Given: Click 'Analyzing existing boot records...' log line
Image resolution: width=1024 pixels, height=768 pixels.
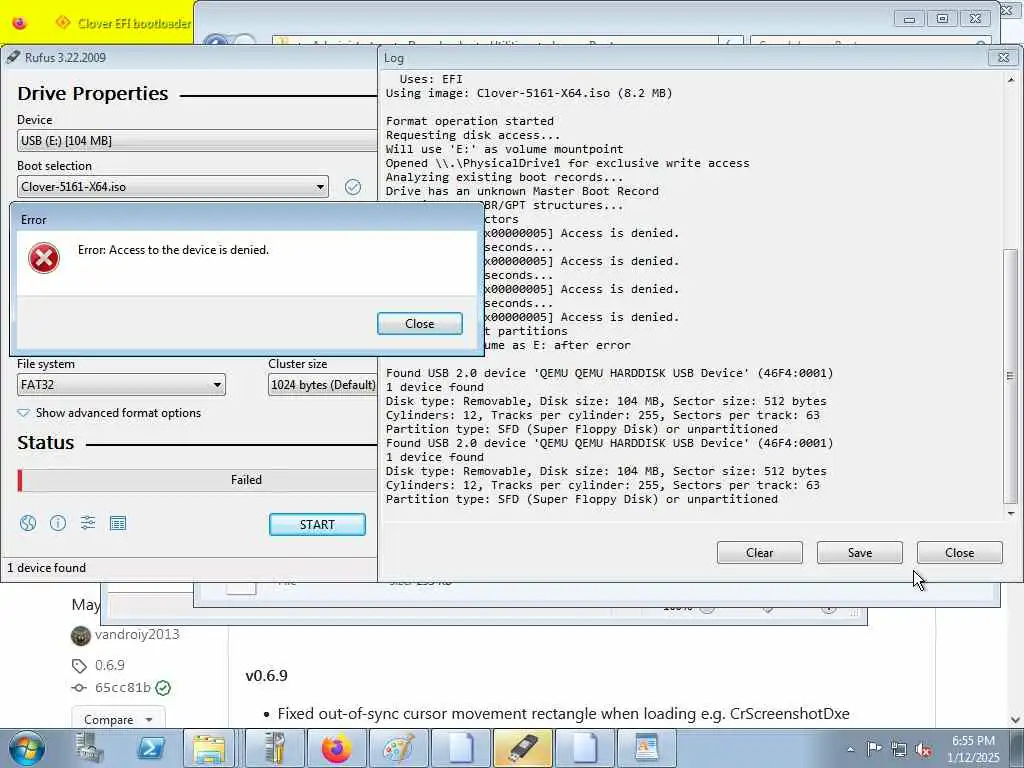Looking at the screenshot, I should click(x=504, y=178).
